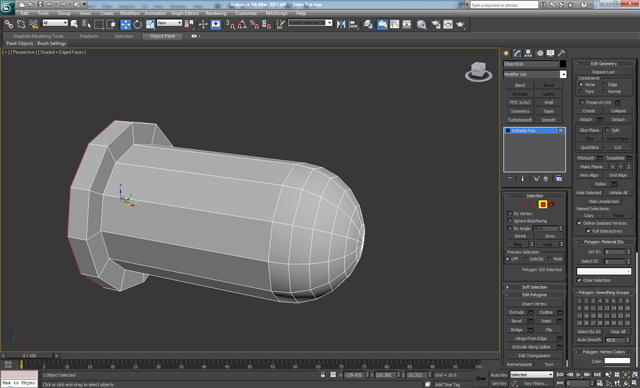Enable the By Vertex checkbox
Viewport: 640px width, 388px height.
(510, 214)
